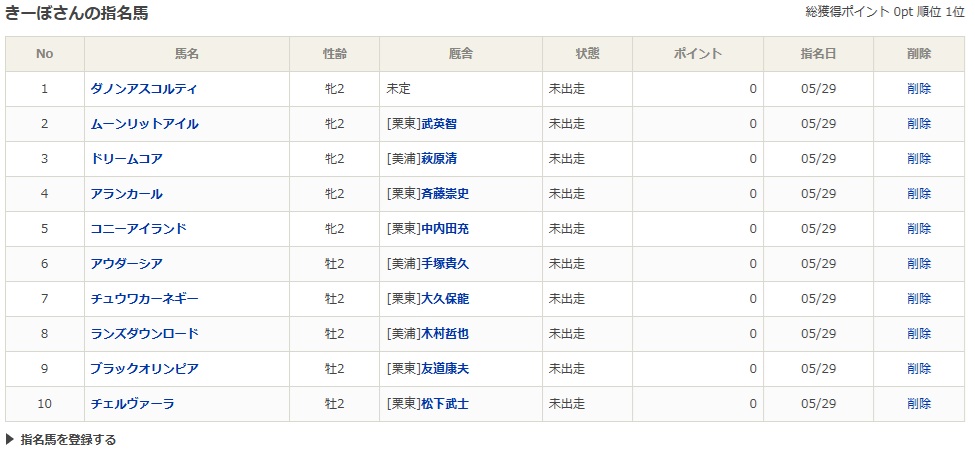The image size is (975, 450).
Task: Open trainer 中内田充 page
Action: [445, 229]
